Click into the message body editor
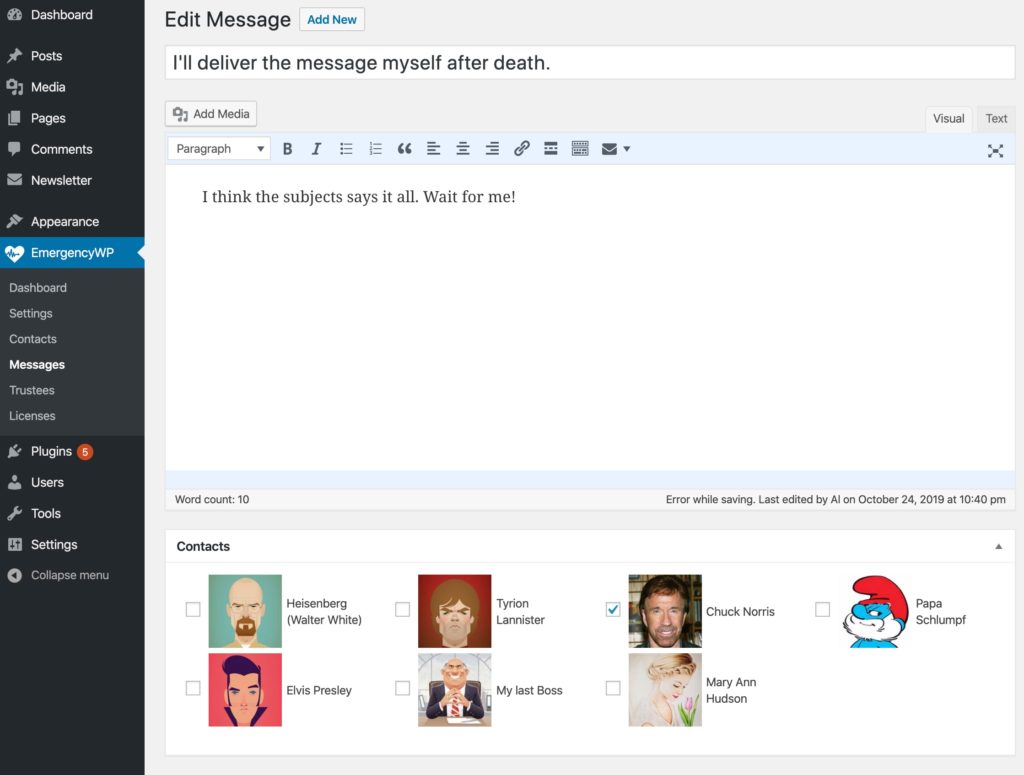 (590, 317)
